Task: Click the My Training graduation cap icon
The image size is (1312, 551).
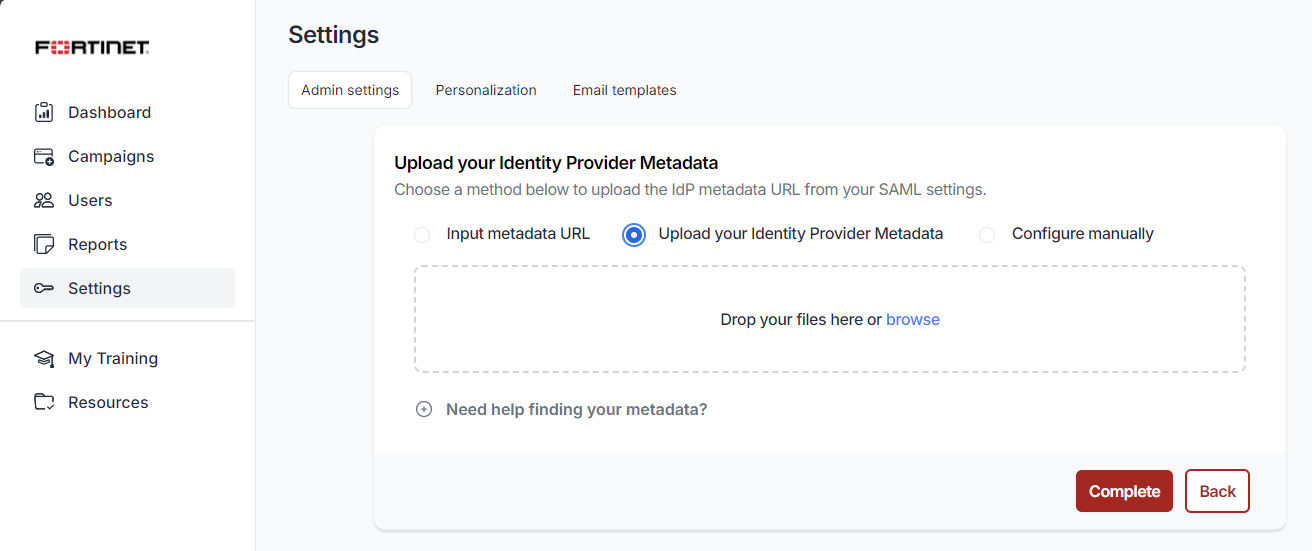Action: (x=44, y=358)
